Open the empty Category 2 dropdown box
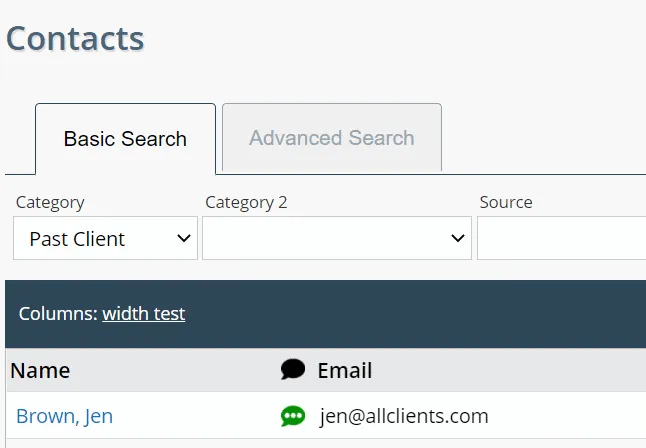Image resolution: width=646 pixels, height=448 pixels. click(x=337, y=238)
